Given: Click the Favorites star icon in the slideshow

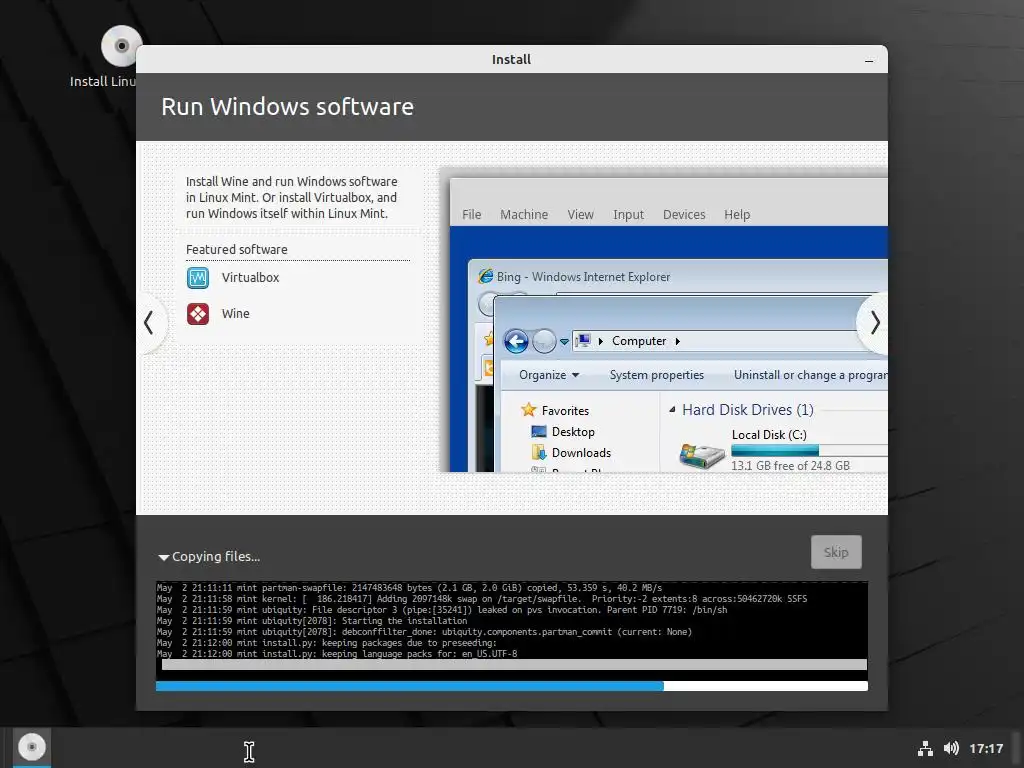Looking at the screenshot, I should pyautogui.click(x=528, y=410).
